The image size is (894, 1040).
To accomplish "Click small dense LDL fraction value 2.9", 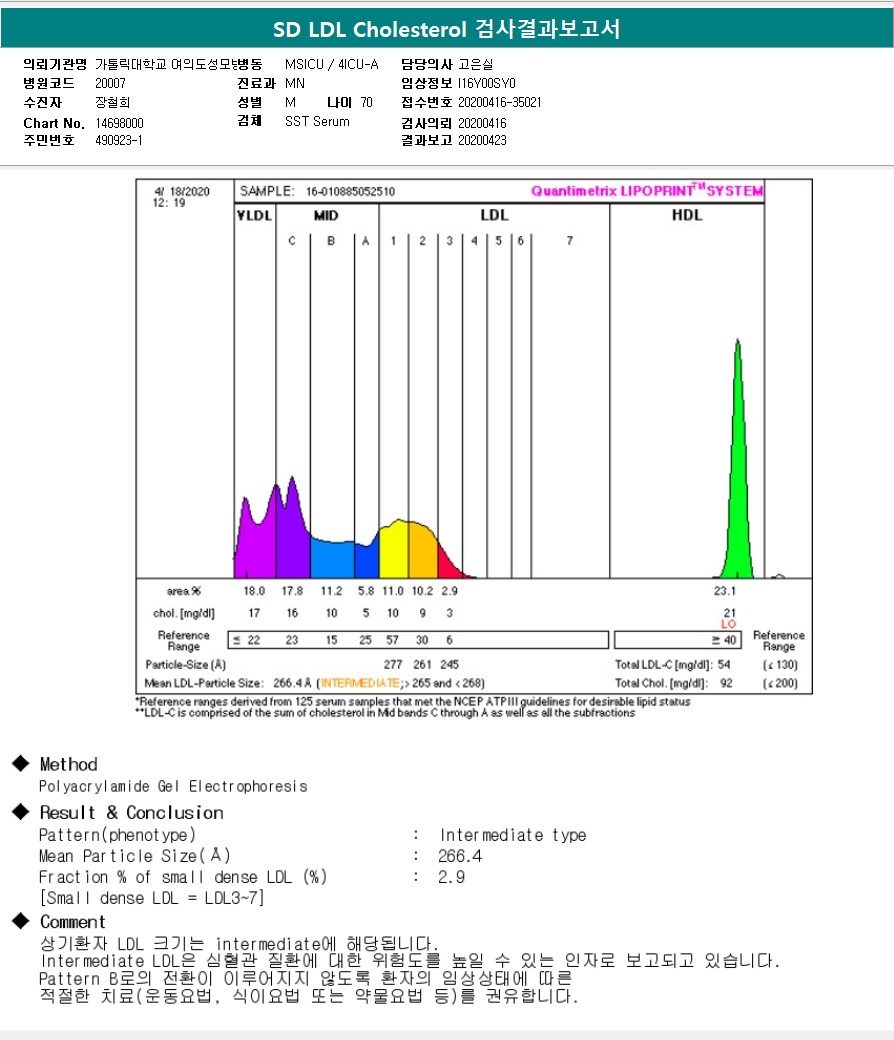I will click(452, 878).
